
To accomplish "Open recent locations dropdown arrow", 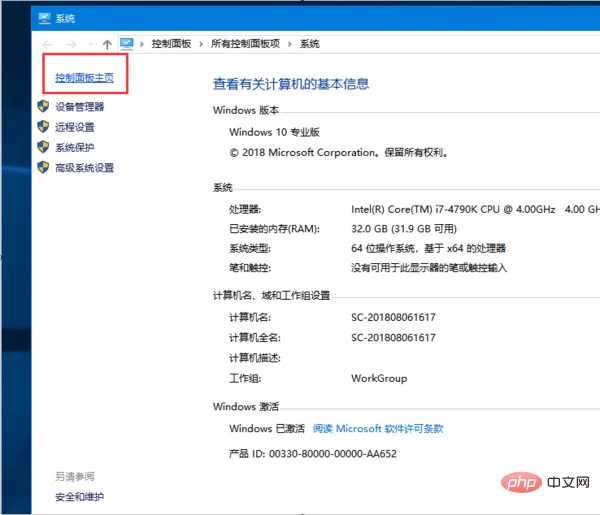I will pos(91,44).
